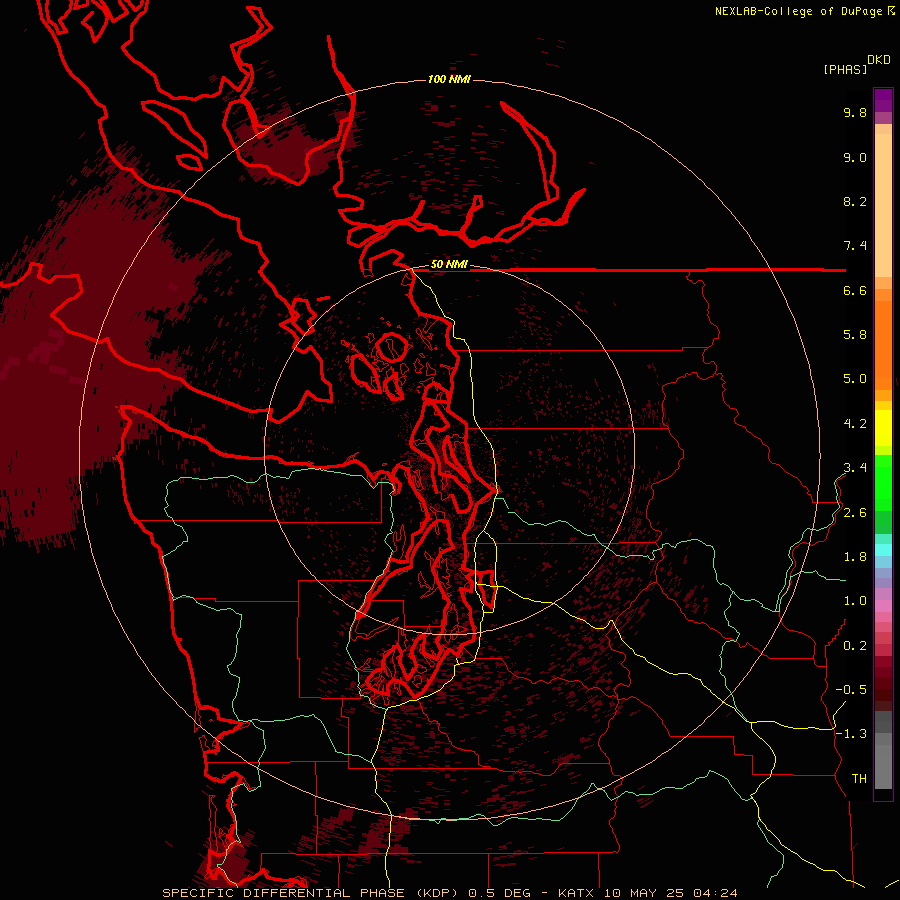Select the 5.8 scale value
The height and width of the screenshot is (900, 900).
(855, 335)
